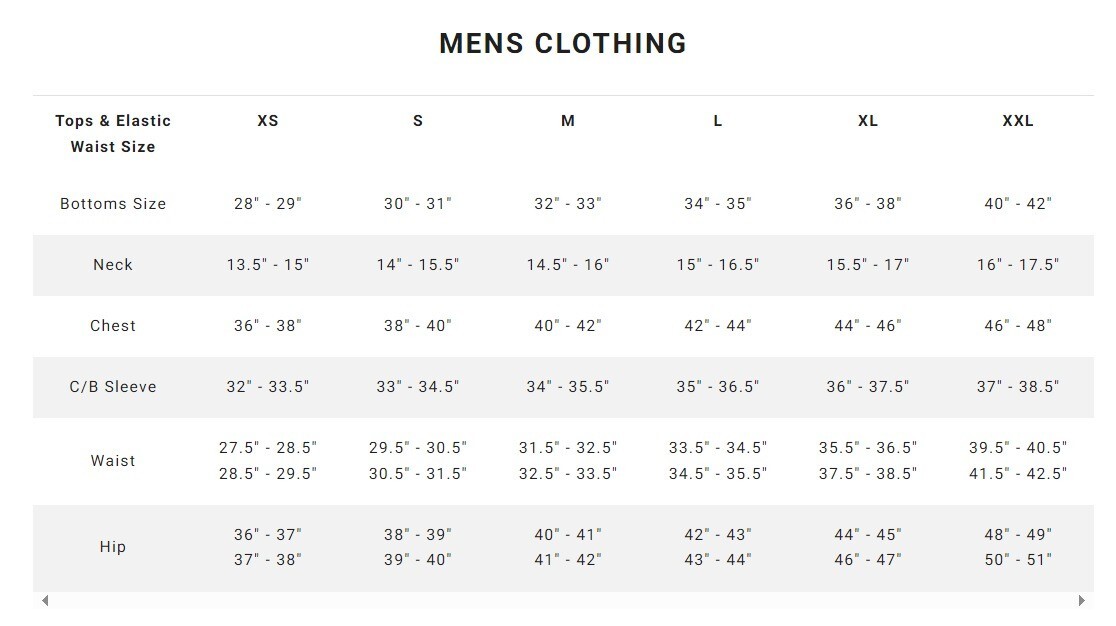Select the S size column header
Image resolution: width=1116 pixels, height=626 pixels.
[x=418, y=121]
